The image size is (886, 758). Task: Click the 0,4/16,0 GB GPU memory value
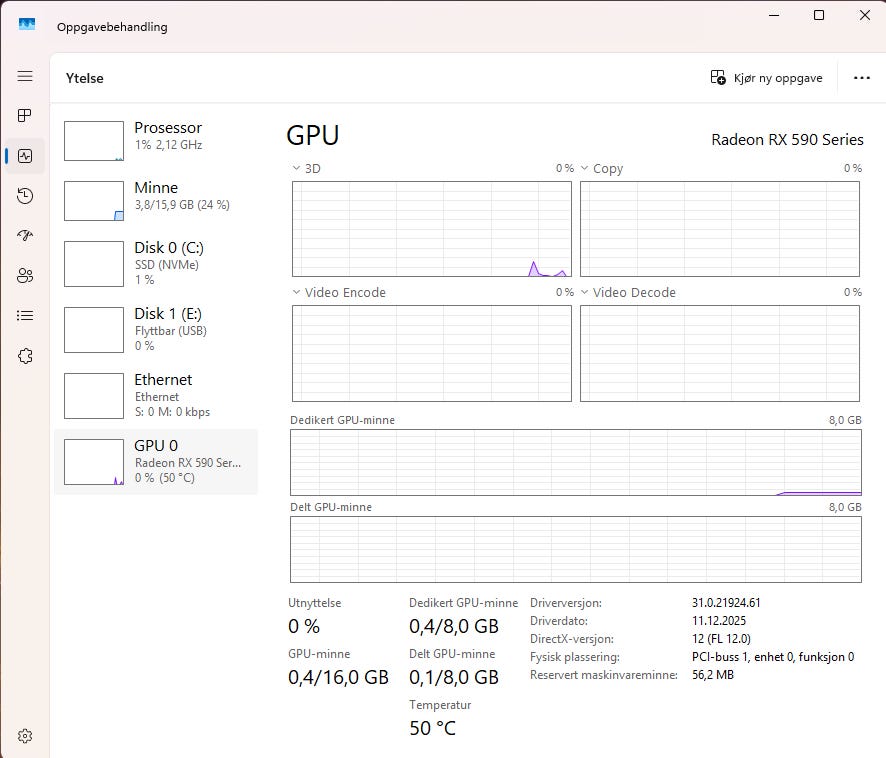[338, 677]
